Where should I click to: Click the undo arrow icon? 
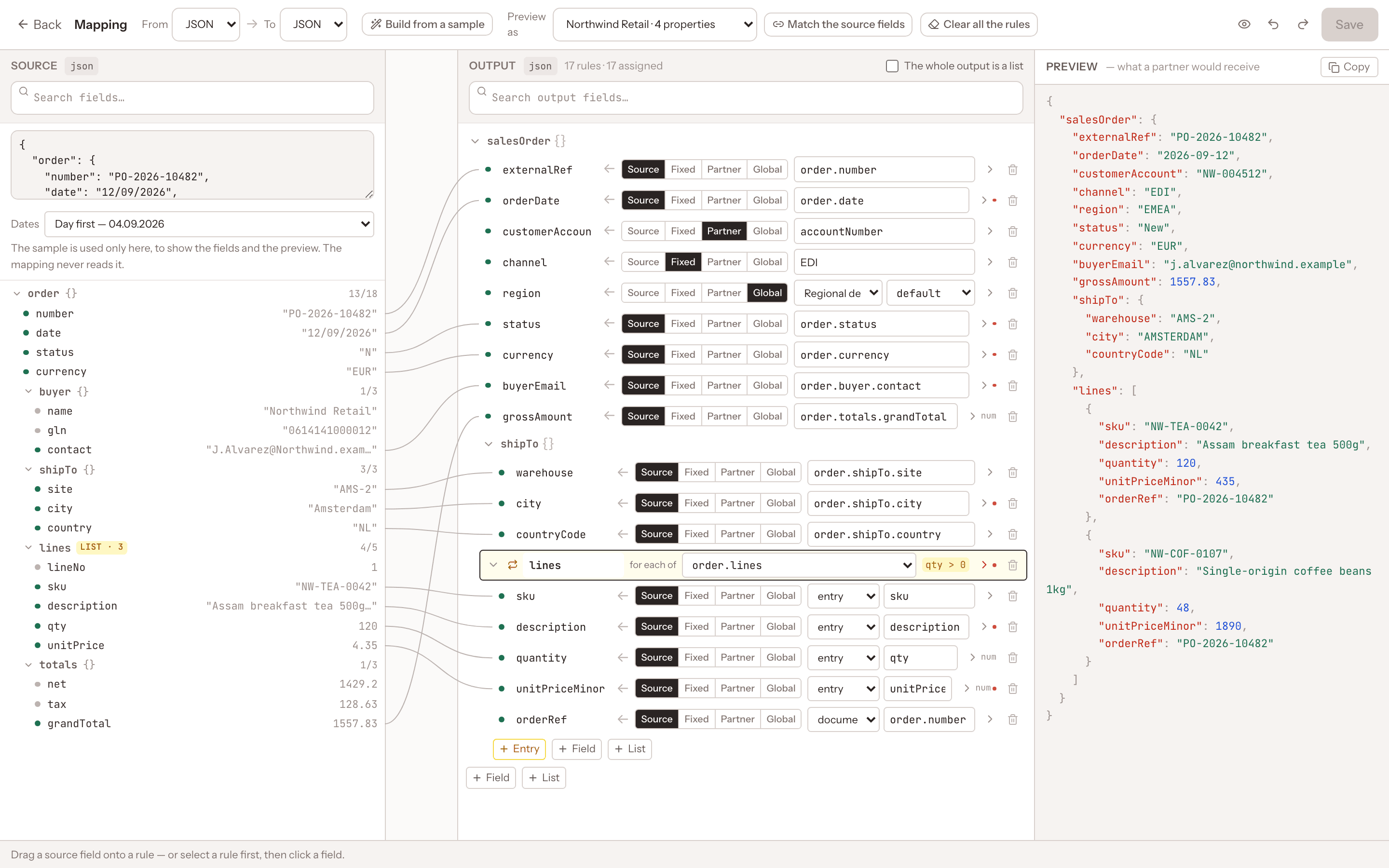coord(1273,24)
